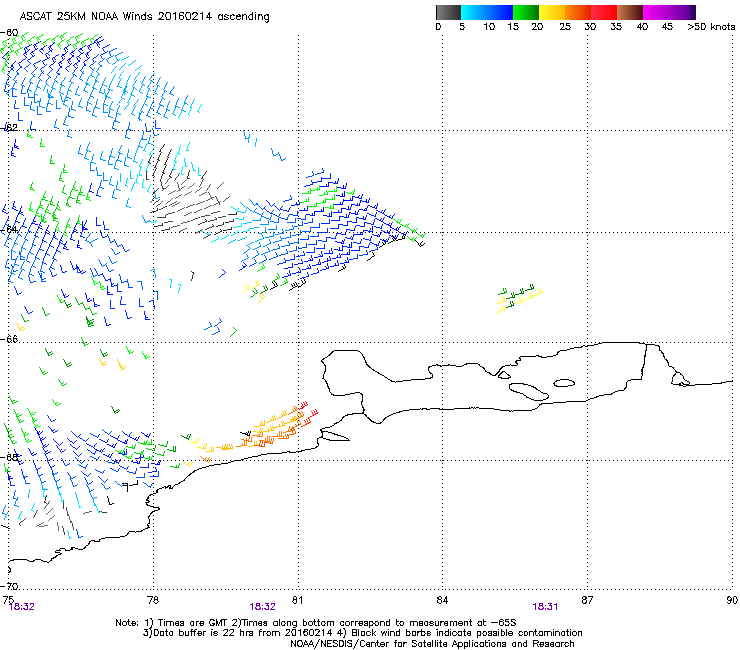The width and height of the screenshot is (740, 650).
Task: Click the legend label '25'
Action: pos(565,27)
